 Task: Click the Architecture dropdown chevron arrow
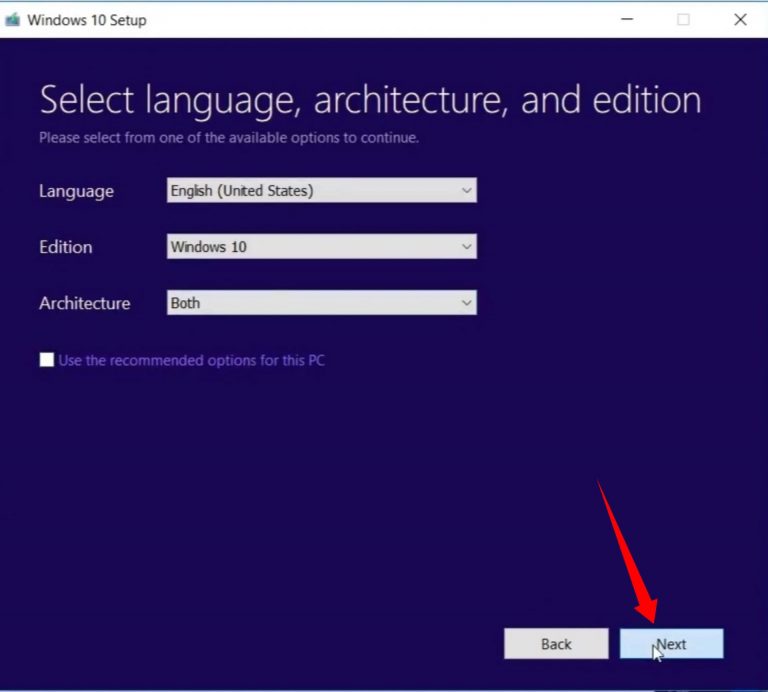466,303
